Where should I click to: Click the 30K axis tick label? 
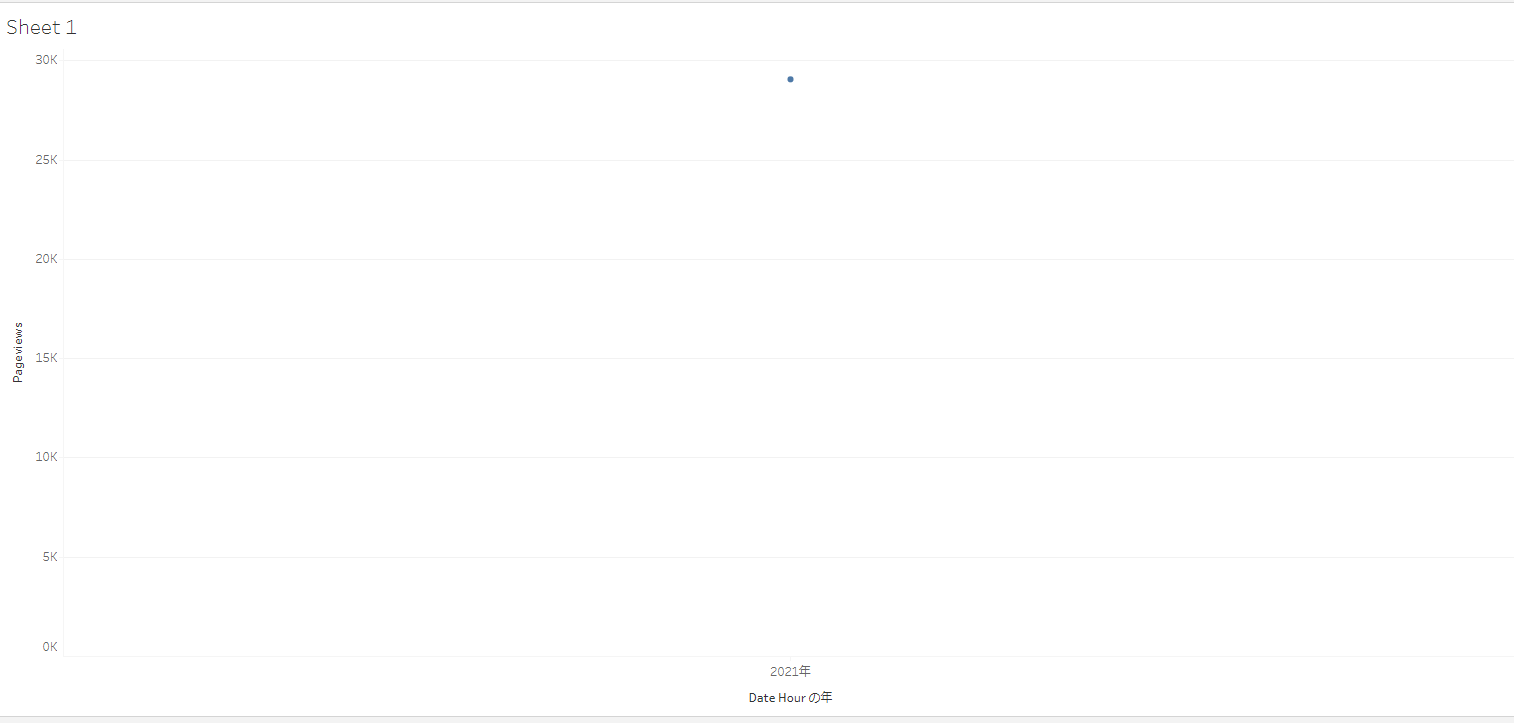point(46,60)
